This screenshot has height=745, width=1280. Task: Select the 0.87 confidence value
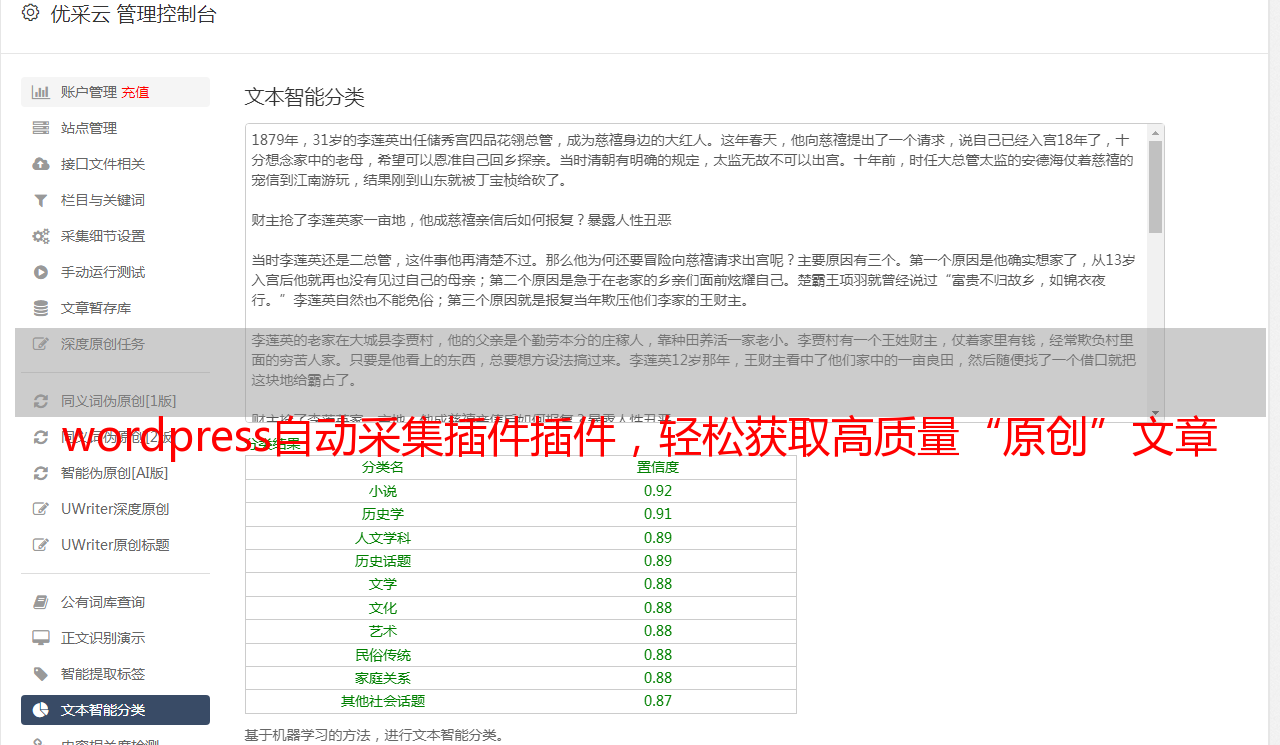[658, 701]
